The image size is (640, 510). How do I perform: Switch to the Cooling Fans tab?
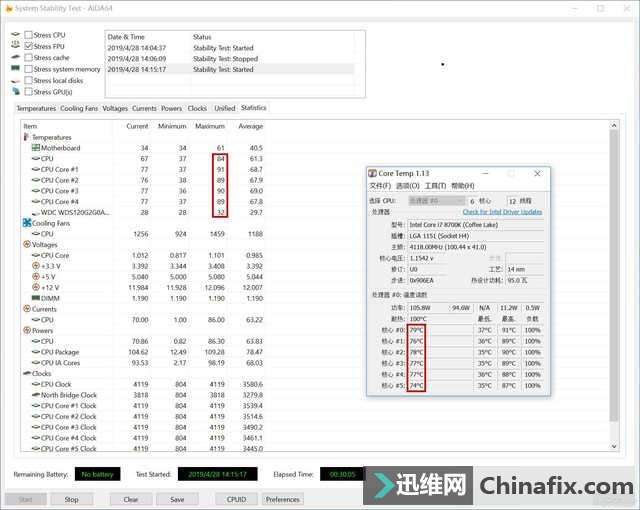[79, 109]
